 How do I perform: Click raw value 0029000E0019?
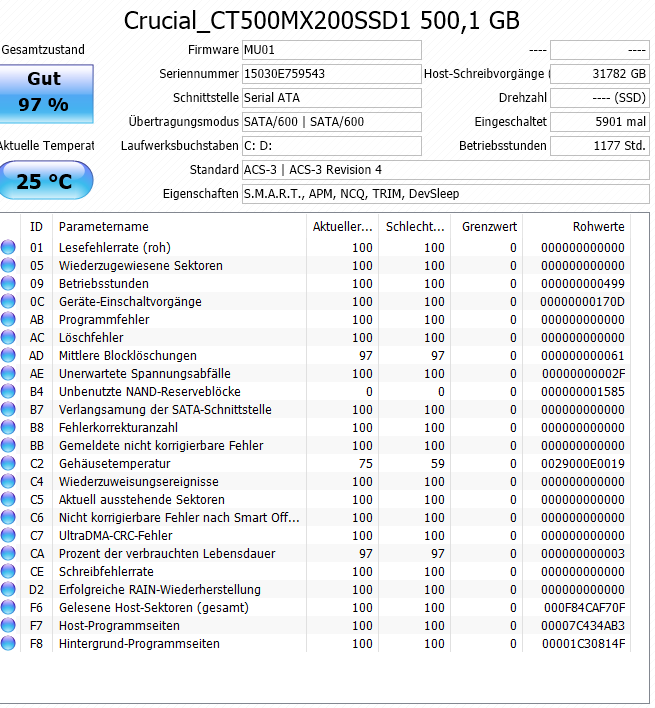tap(583, 464)
